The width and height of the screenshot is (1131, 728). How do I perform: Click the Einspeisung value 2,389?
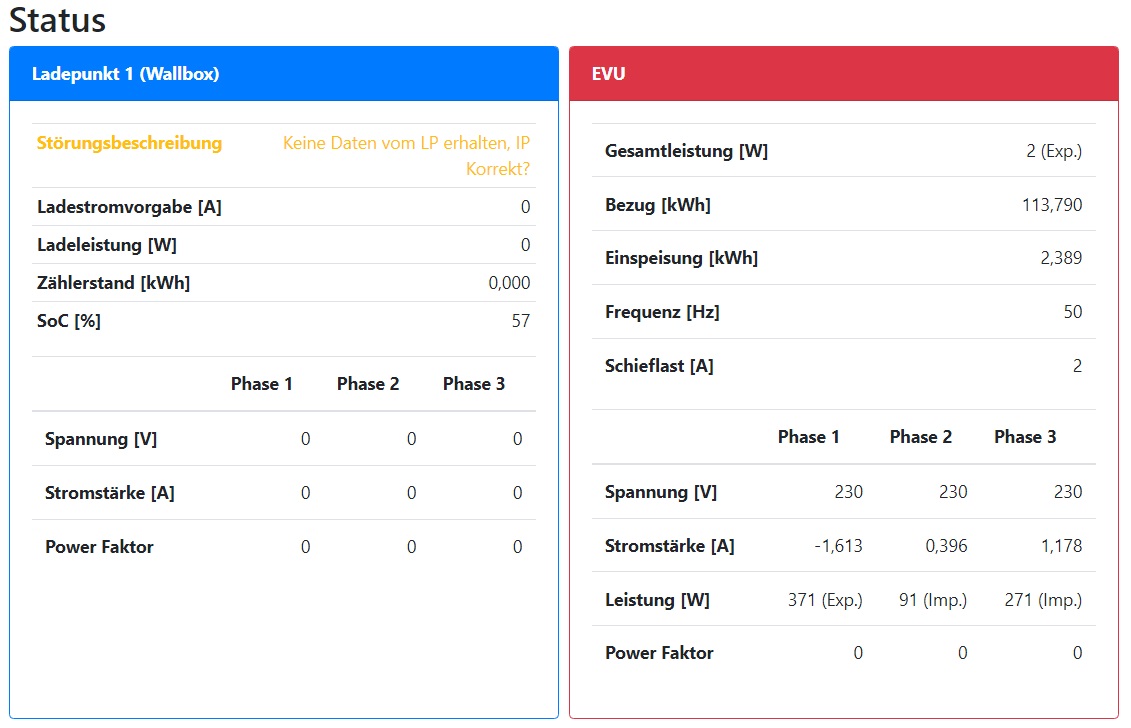click(1061, 258)
